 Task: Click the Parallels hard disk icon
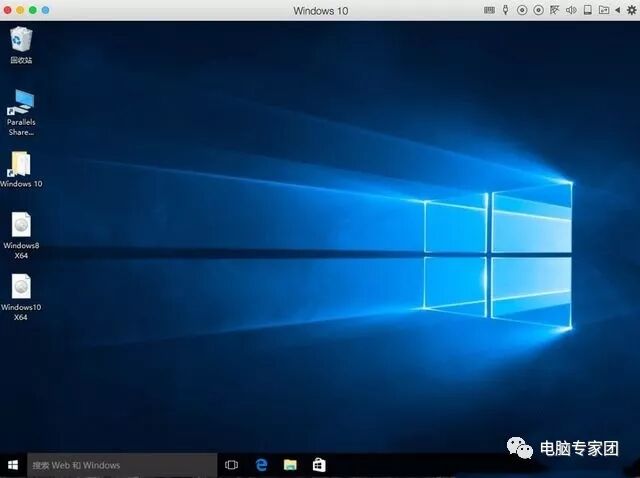click(x=588, y=10)
